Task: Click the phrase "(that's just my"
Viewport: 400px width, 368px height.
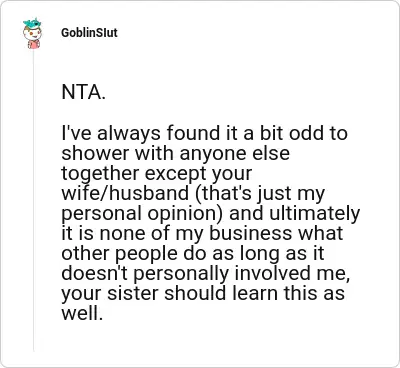Action: (x=260, y=194)
